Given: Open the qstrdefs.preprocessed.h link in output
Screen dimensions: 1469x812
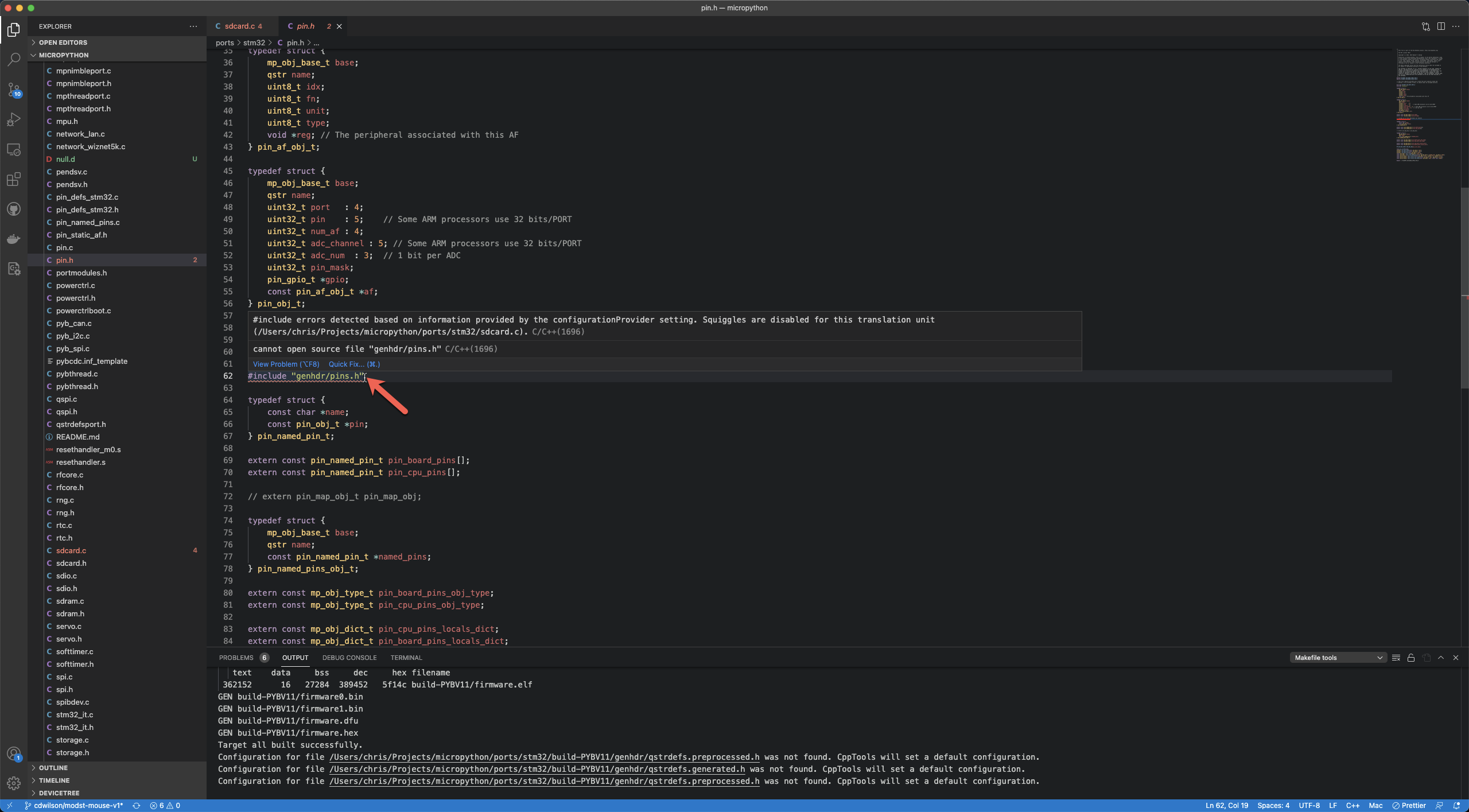Looking at the screenshot, I should pos(544,757).
